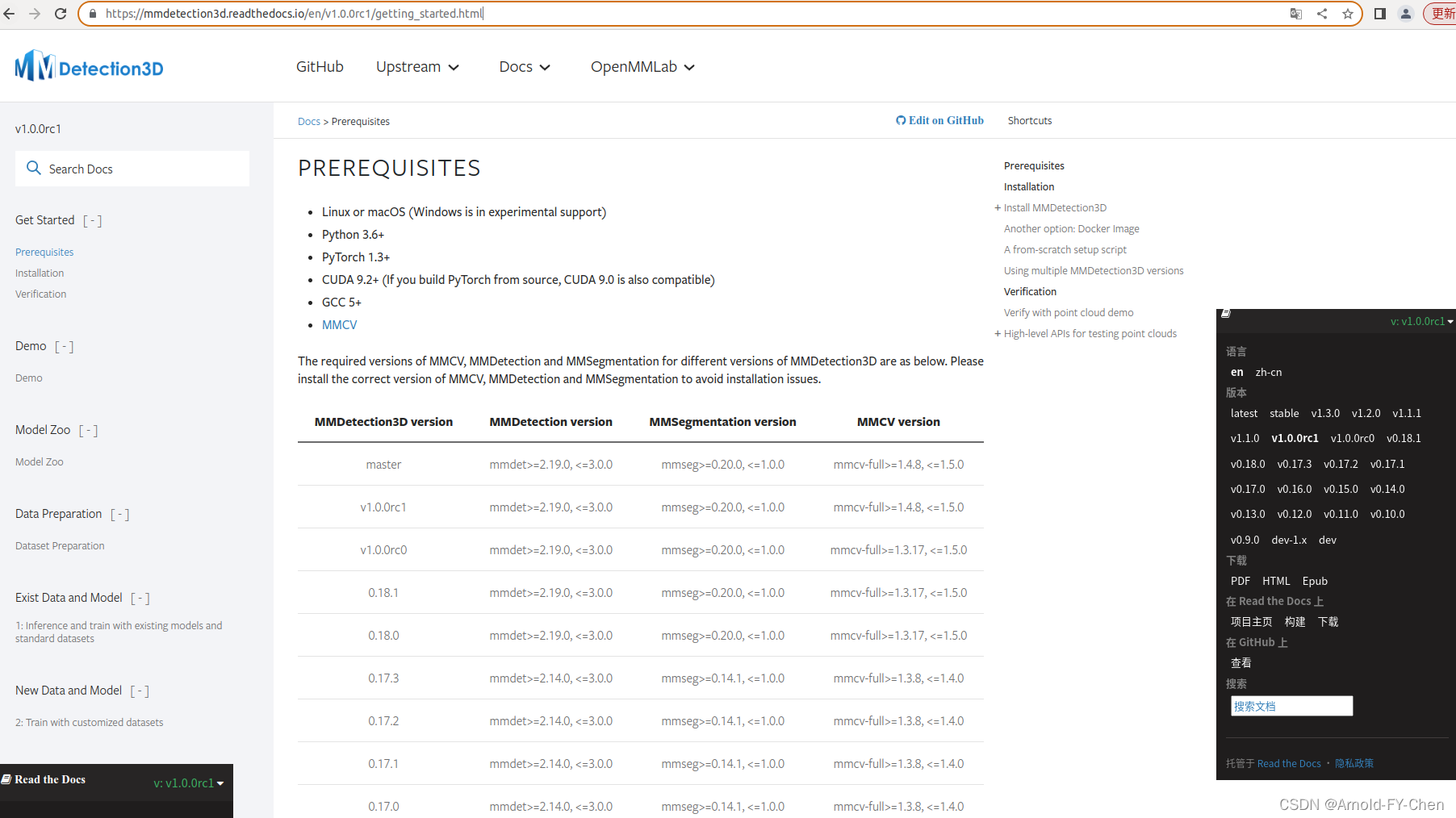Open the 隐私政策 privacy policy link
The image size is (1456, 818).
coord(1354,763)
